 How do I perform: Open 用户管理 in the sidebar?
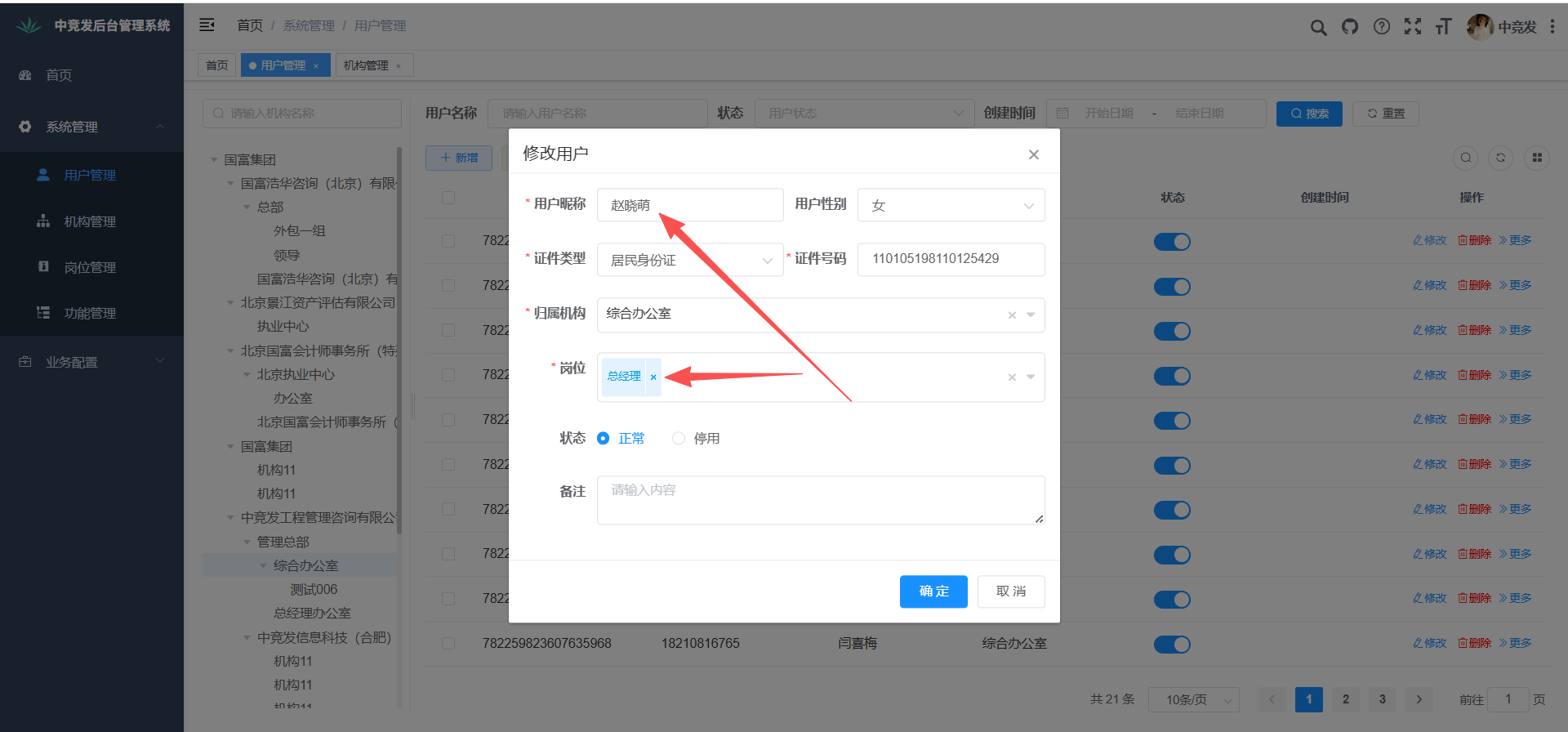[x=91, y=175]
